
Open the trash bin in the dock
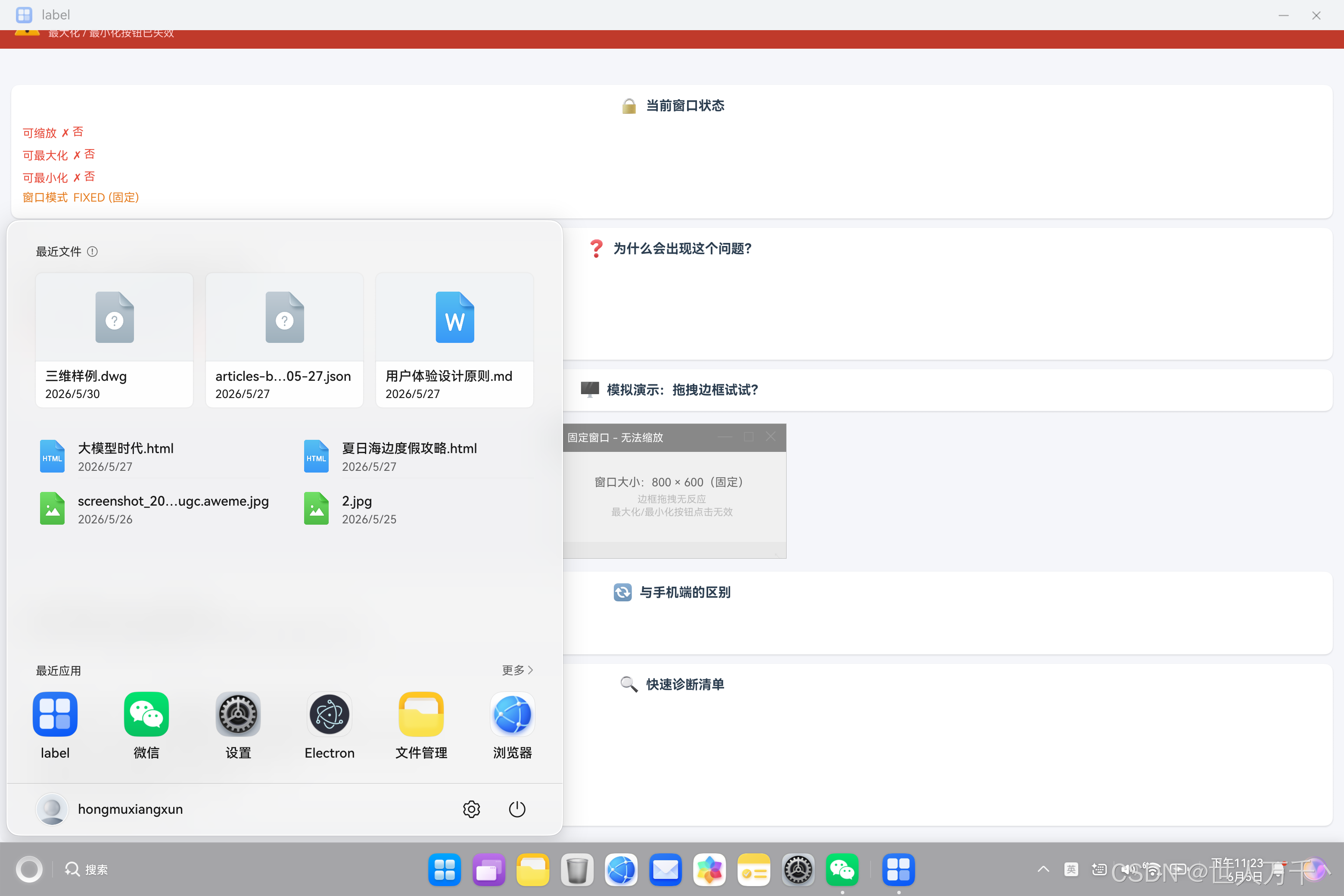click(577, 869)
